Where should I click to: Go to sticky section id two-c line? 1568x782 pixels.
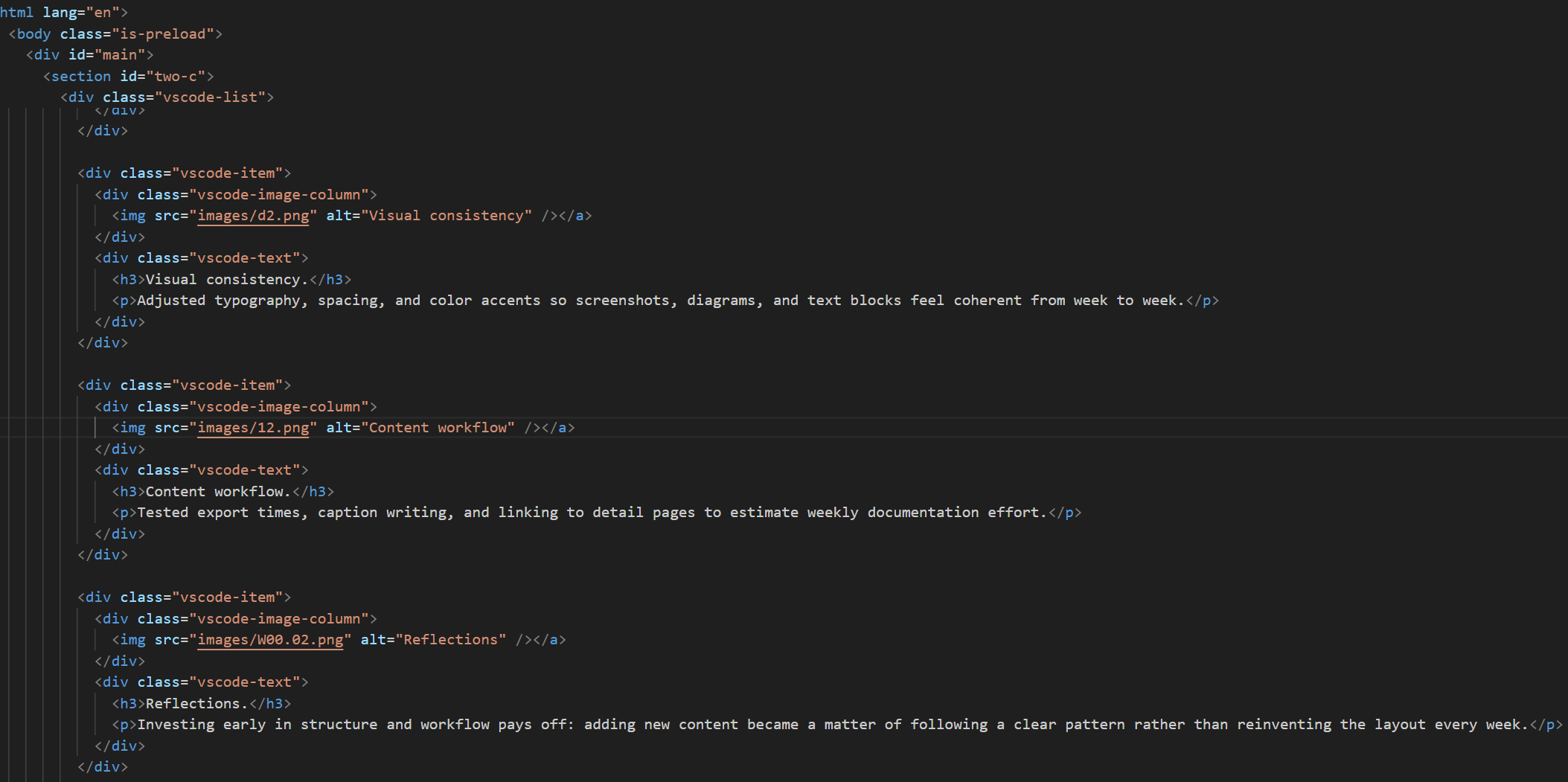pyautogui.click(x=128, y=77)
